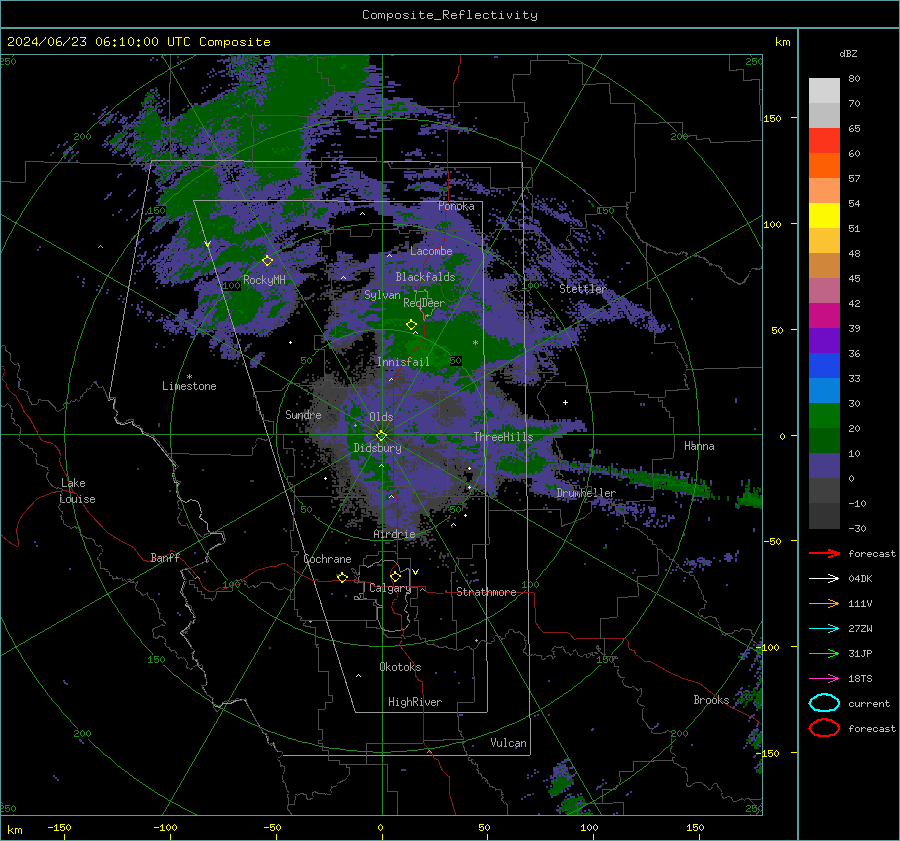900x841 pixels.
Task: Click the yellow V marker northwest of RockyMH
Action: coord(208,245)
